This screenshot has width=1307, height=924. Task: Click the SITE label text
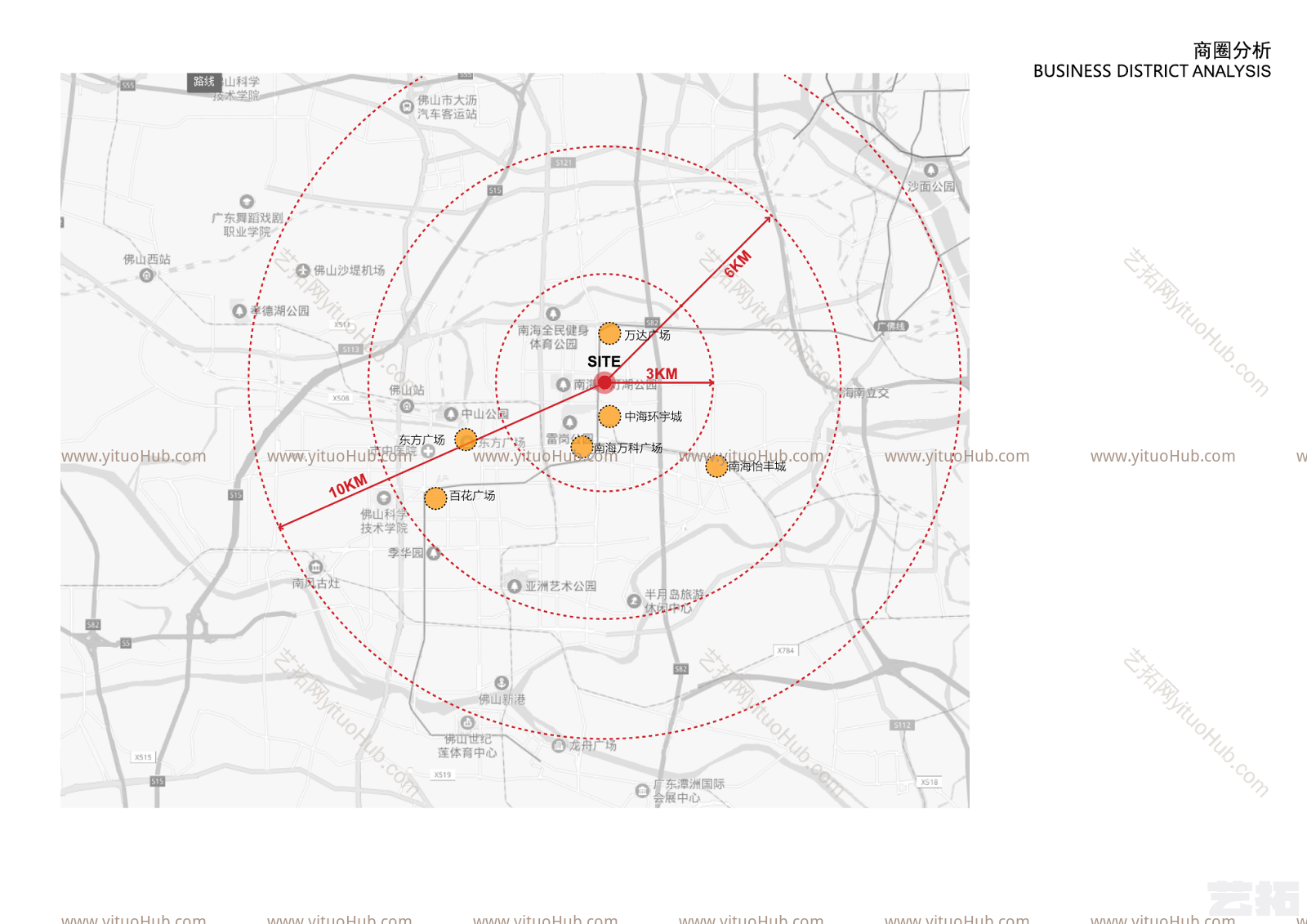(x=604, y=361)
